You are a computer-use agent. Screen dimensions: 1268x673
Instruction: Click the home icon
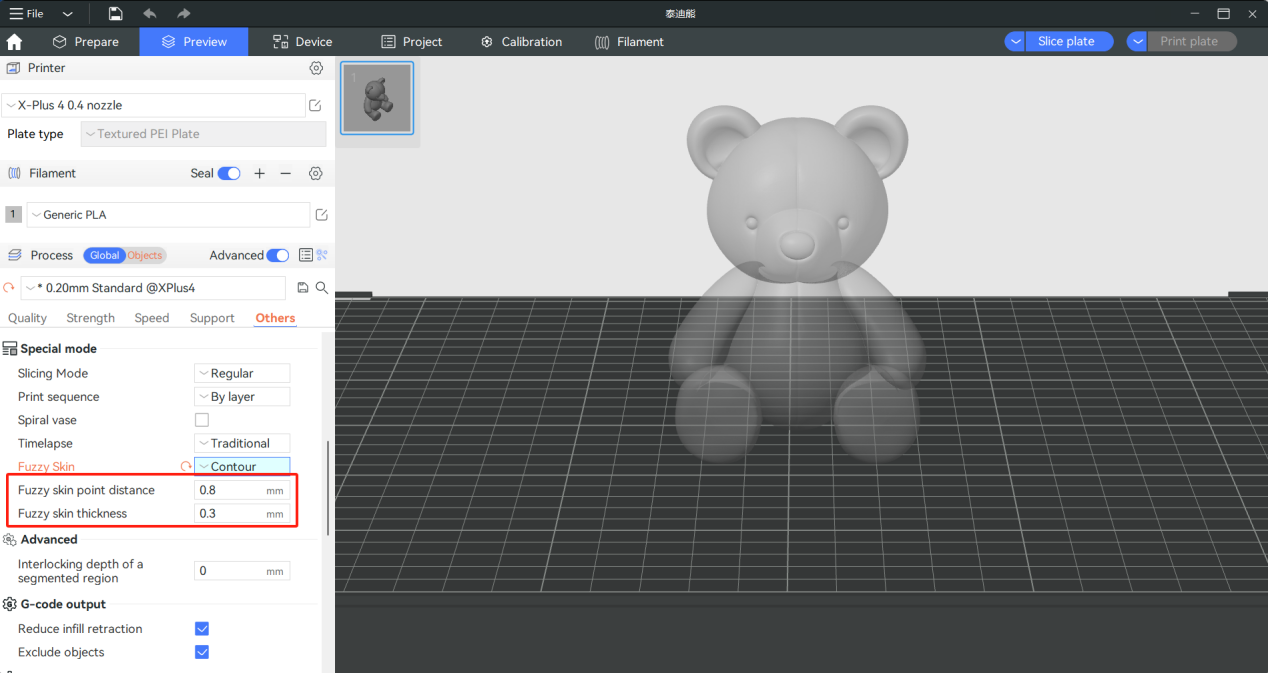coord(14,42)
